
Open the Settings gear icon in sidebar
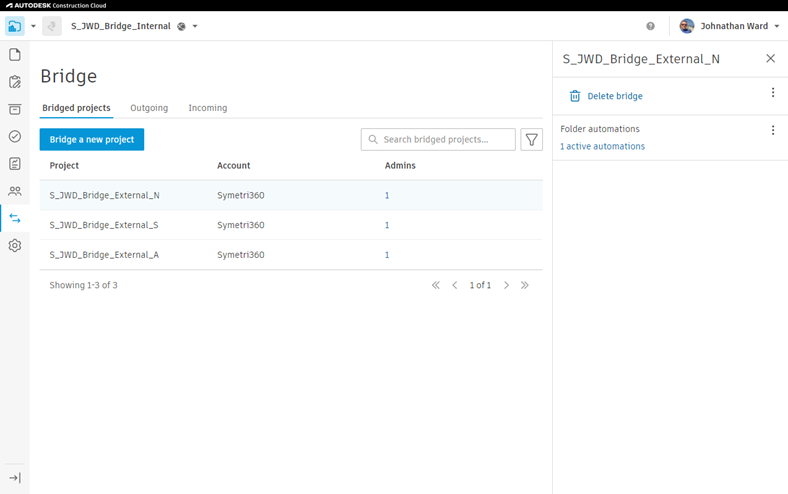coord(15,246)
